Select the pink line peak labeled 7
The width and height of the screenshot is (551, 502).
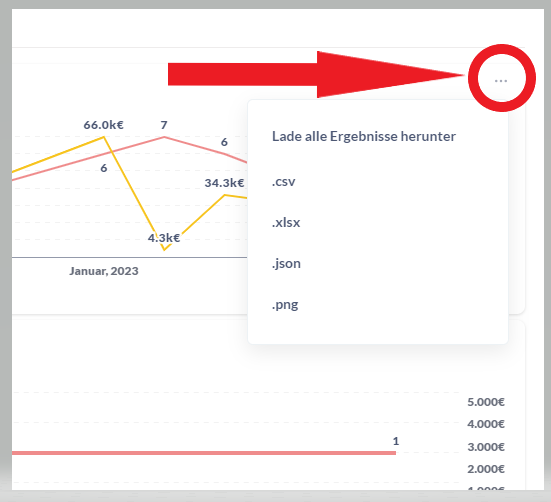[x=164, y=137]
